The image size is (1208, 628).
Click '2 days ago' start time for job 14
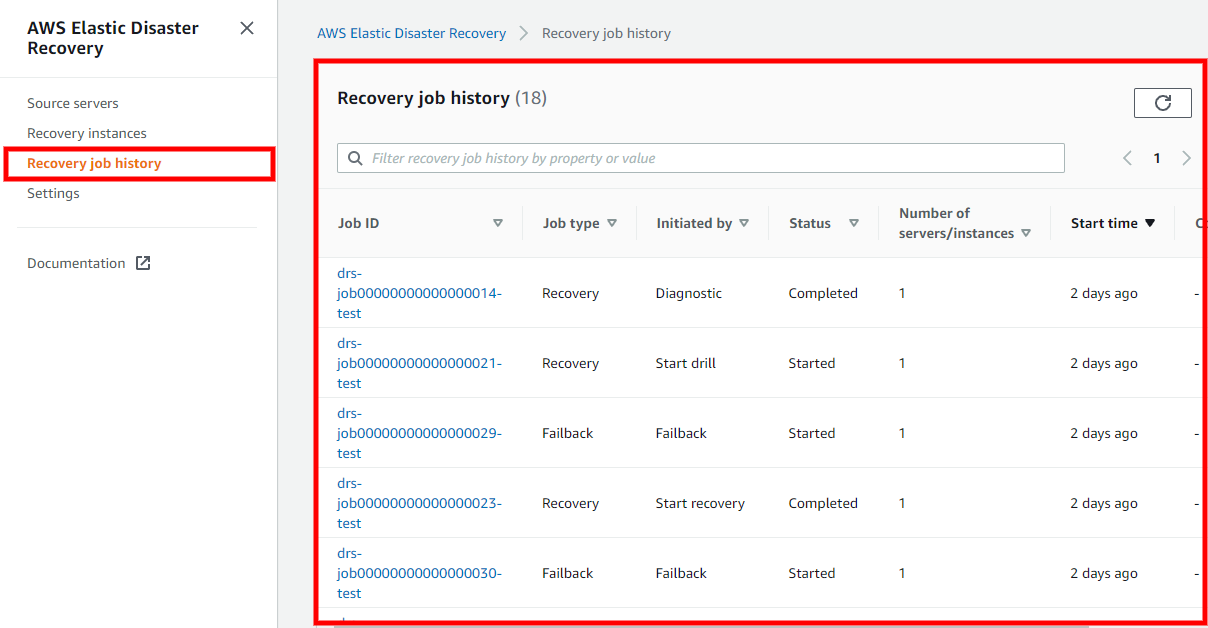coord(1104,293)
